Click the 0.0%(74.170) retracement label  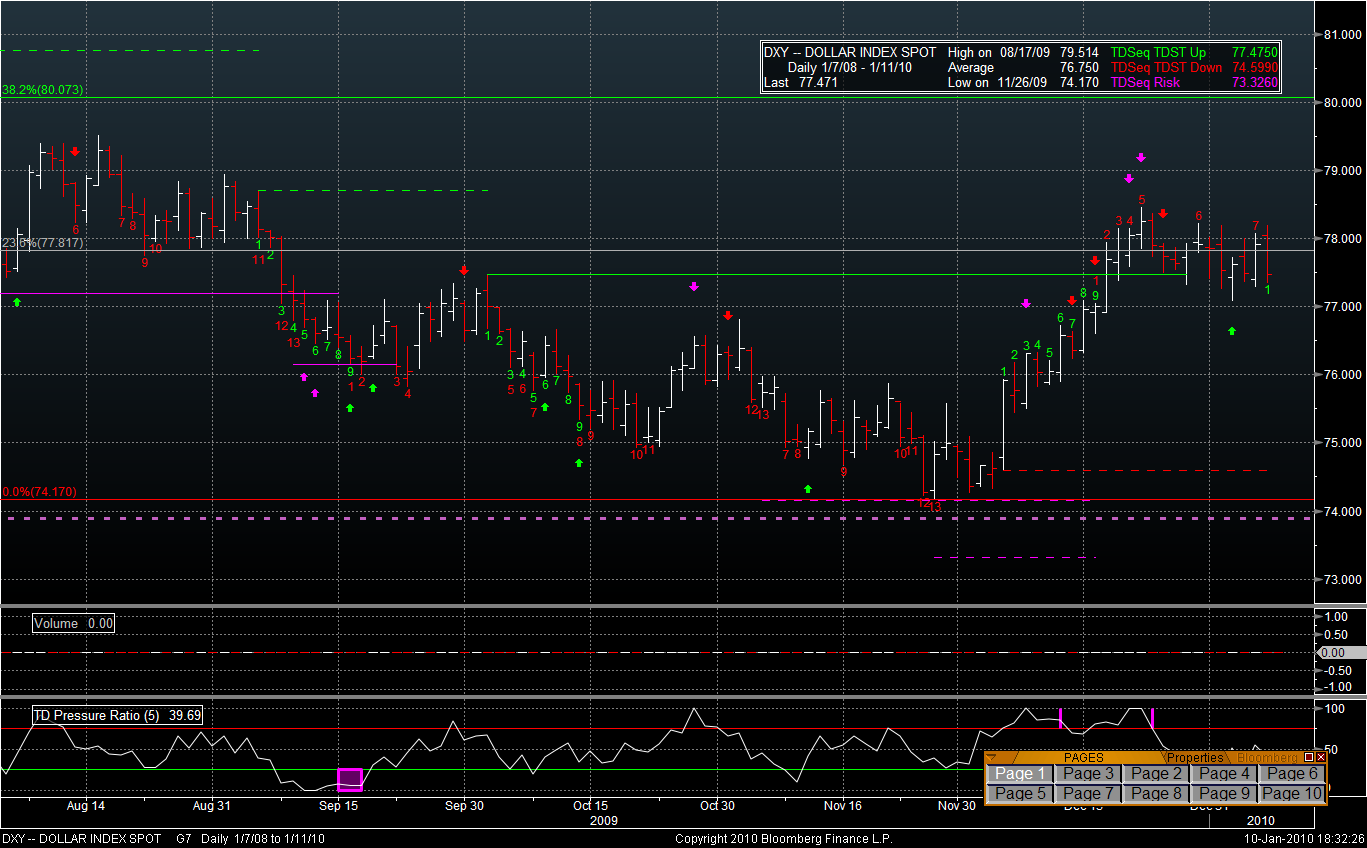[x=40, y=492]
